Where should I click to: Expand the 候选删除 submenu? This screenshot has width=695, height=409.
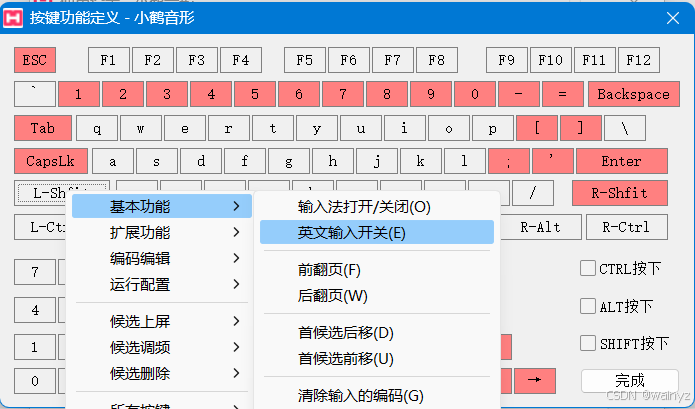(x=162, y=374)
